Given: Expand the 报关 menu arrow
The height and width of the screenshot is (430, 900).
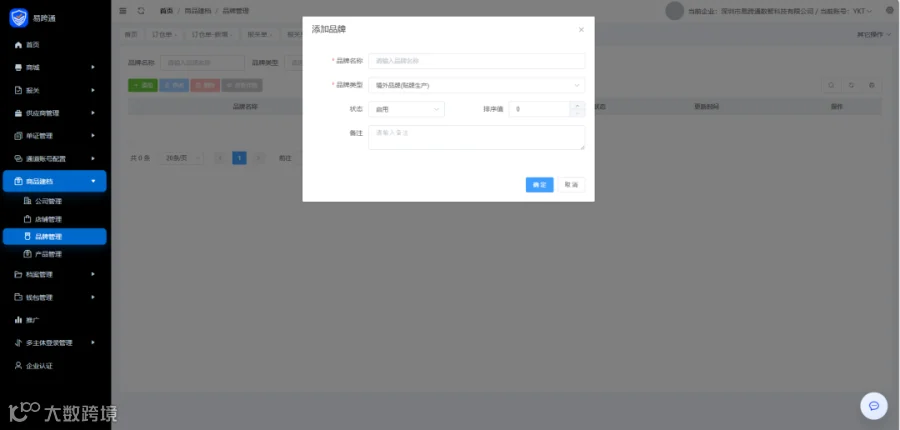Looking at the screenshot, I should point(93,90).
